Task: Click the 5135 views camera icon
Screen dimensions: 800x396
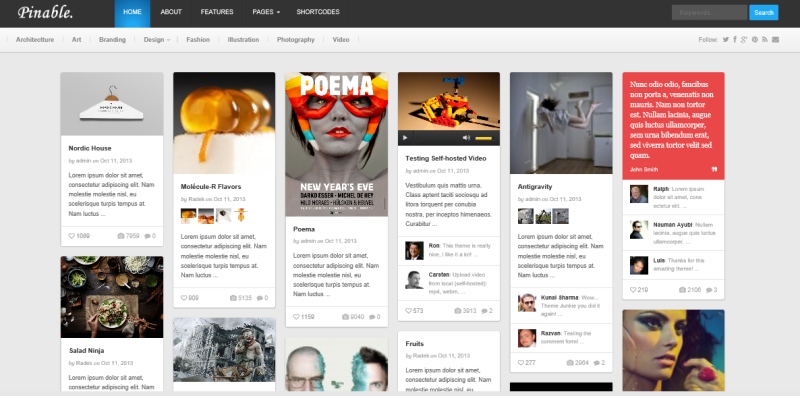Action: 233,298
